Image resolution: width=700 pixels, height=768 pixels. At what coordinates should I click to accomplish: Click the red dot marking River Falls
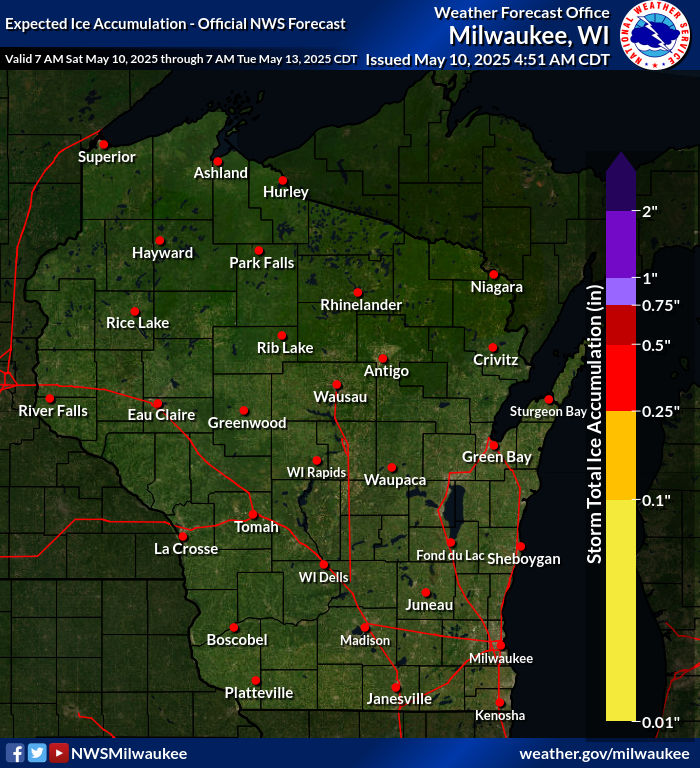point(50,399)
